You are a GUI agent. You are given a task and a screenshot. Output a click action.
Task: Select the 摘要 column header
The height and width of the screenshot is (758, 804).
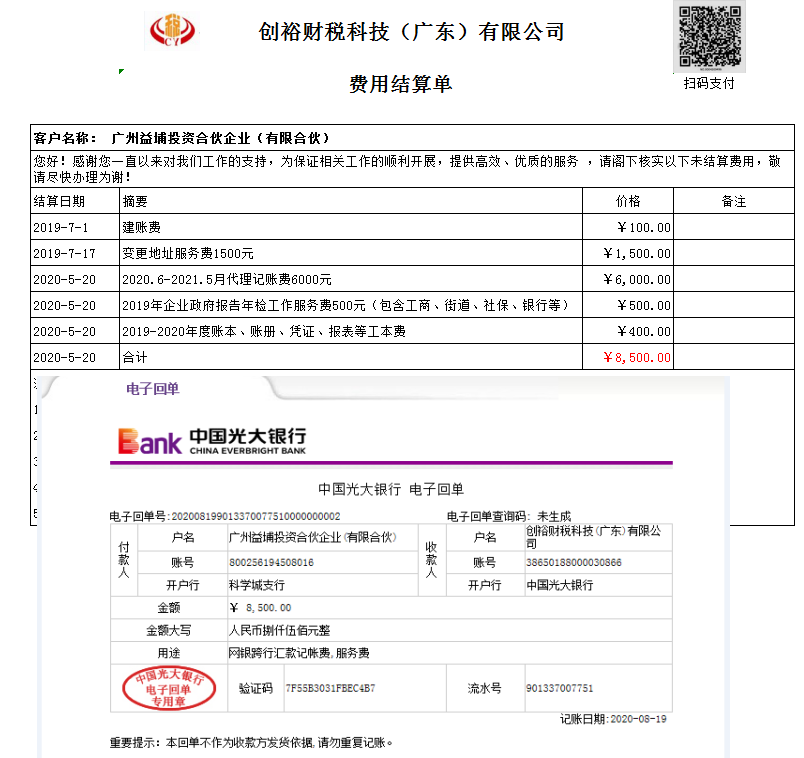tap(351, 201)
